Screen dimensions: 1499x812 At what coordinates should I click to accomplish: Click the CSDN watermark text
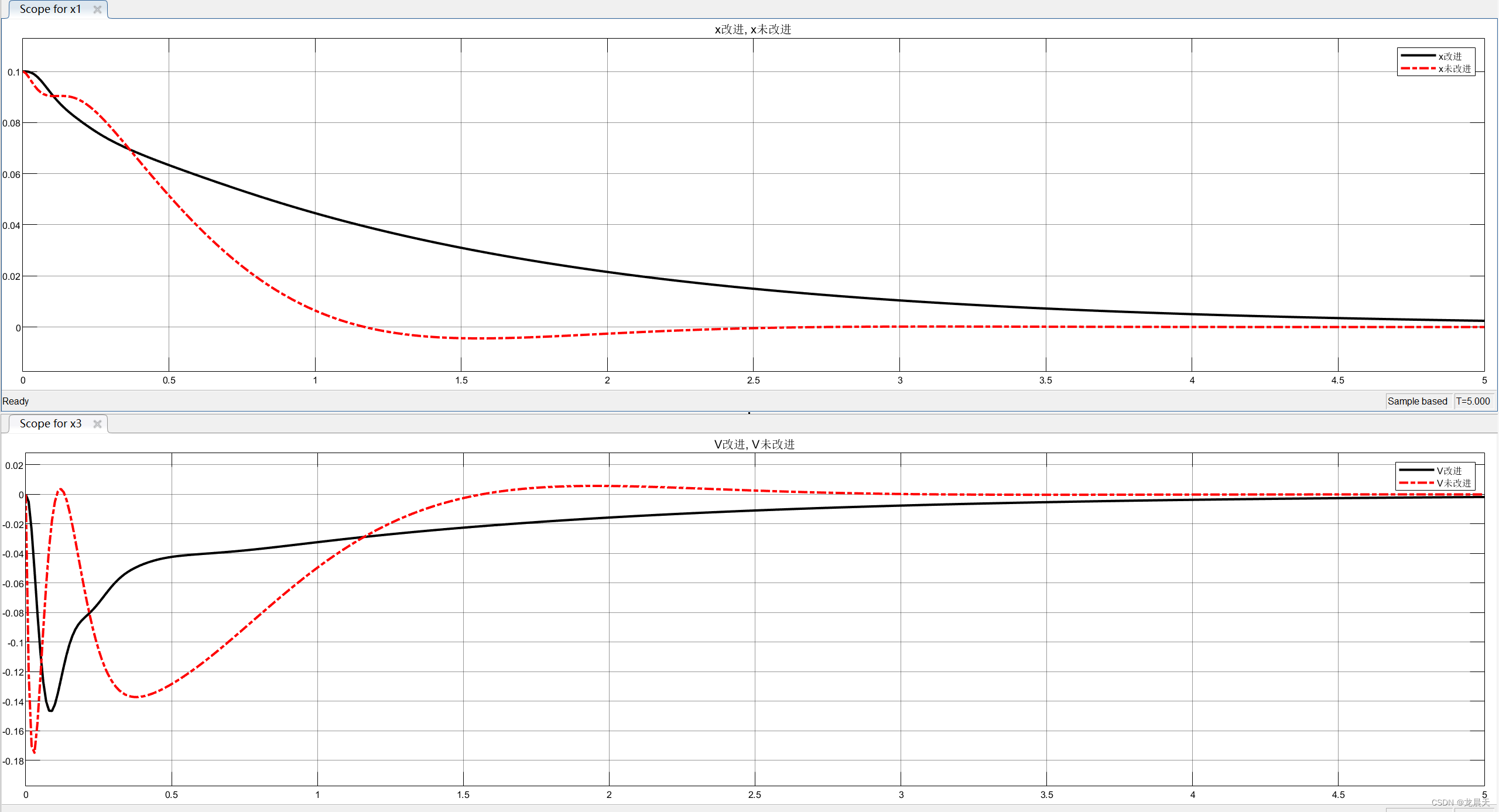click(x=1460, y=803)
